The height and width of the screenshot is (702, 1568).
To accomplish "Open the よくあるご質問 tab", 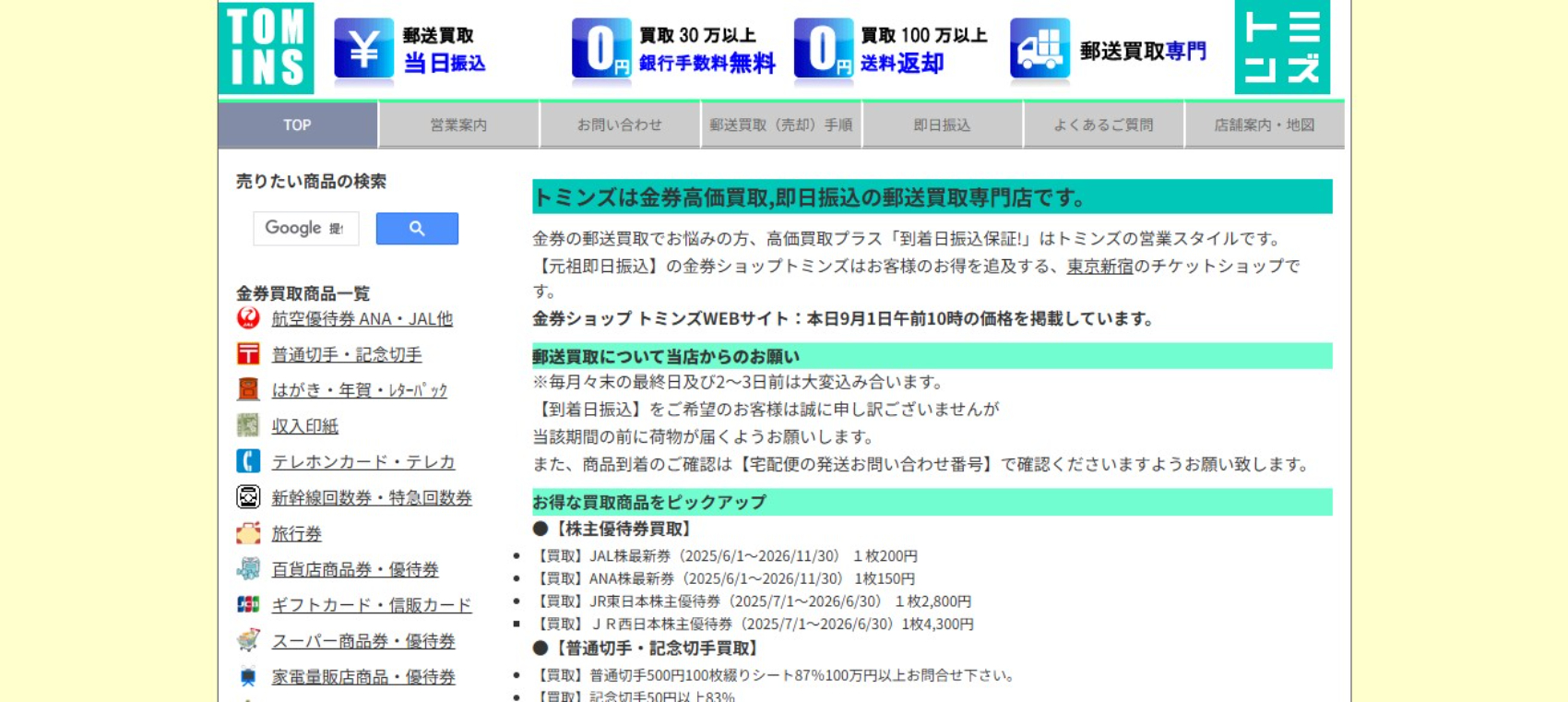I will (1104, 125).
